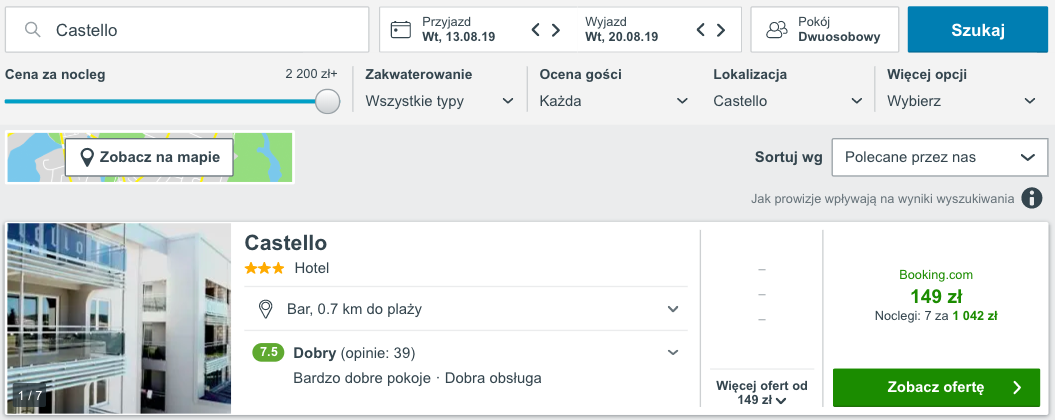Image resolution: width=1055 pixels, height=420 pixels.
Task: Click the commission info icon
Action: click(1030, 199)
